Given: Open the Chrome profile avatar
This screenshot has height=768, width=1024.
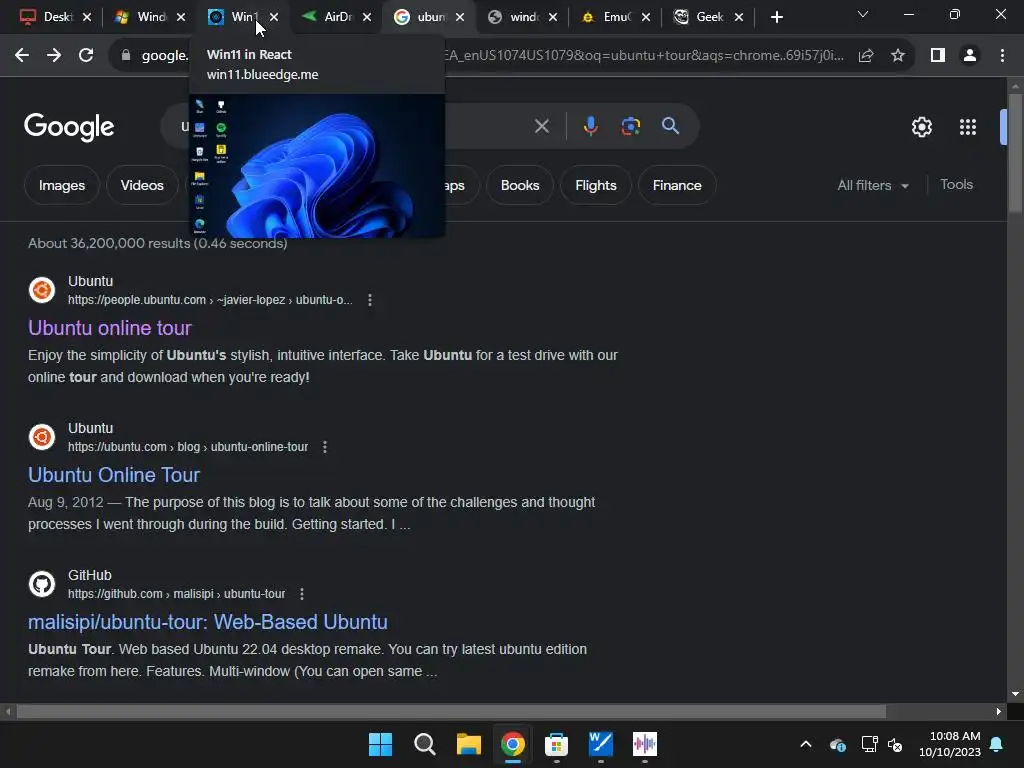Looking at the screenshot, I should point(970,56).
